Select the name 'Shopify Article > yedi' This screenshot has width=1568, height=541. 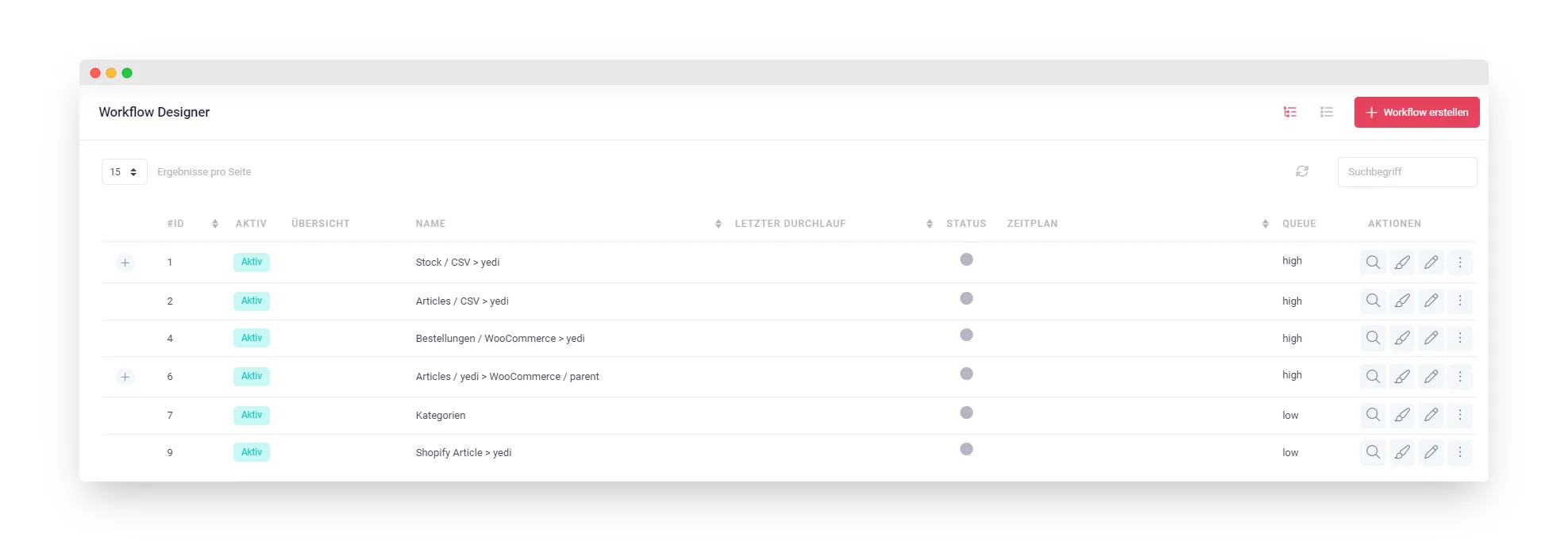pyautogui.click(x=464, y=453)
